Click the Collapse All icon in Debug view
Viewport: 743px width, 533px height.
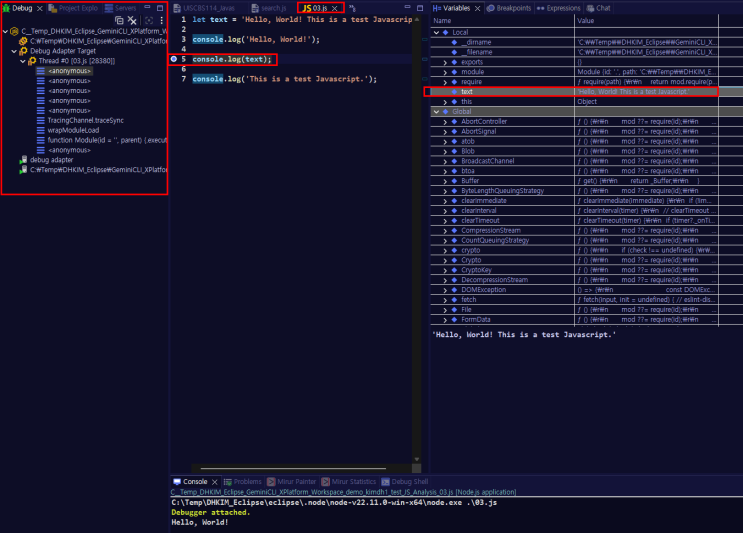(119, 20)
